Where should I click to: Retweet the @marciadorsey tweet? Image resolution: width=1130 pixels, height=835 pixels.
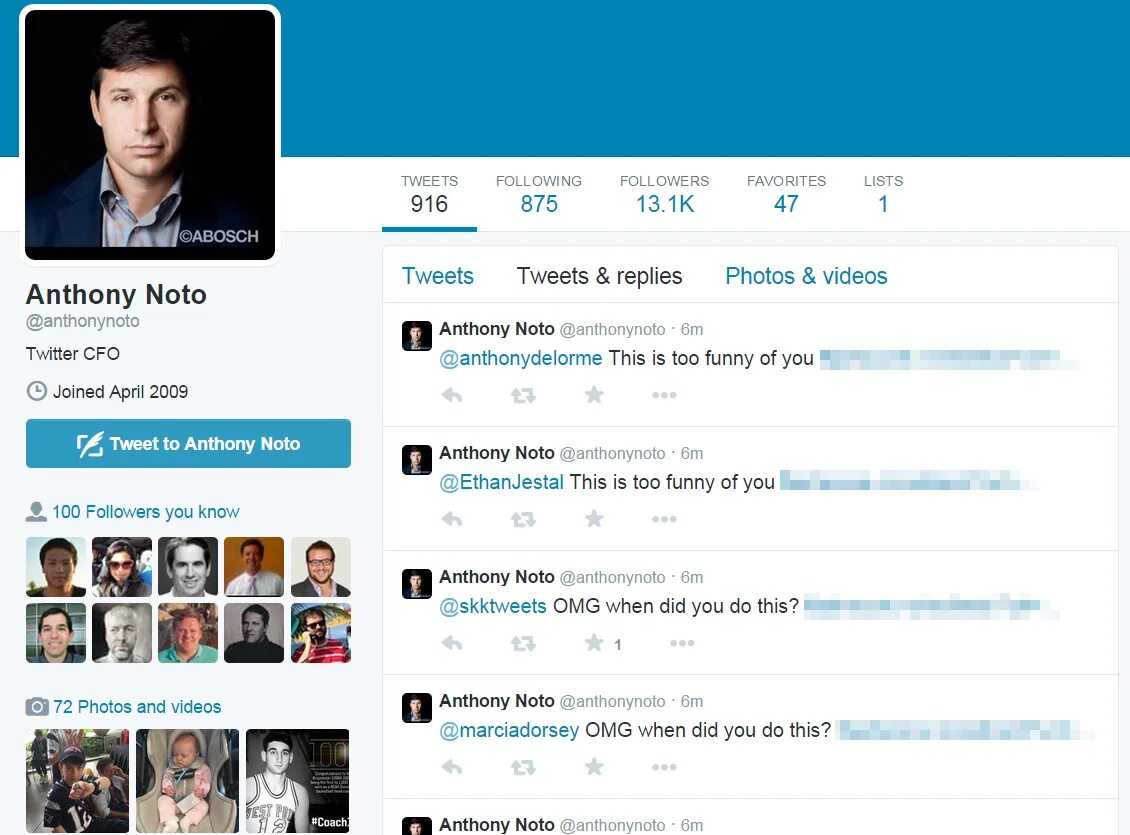click(x=523, y=767)
